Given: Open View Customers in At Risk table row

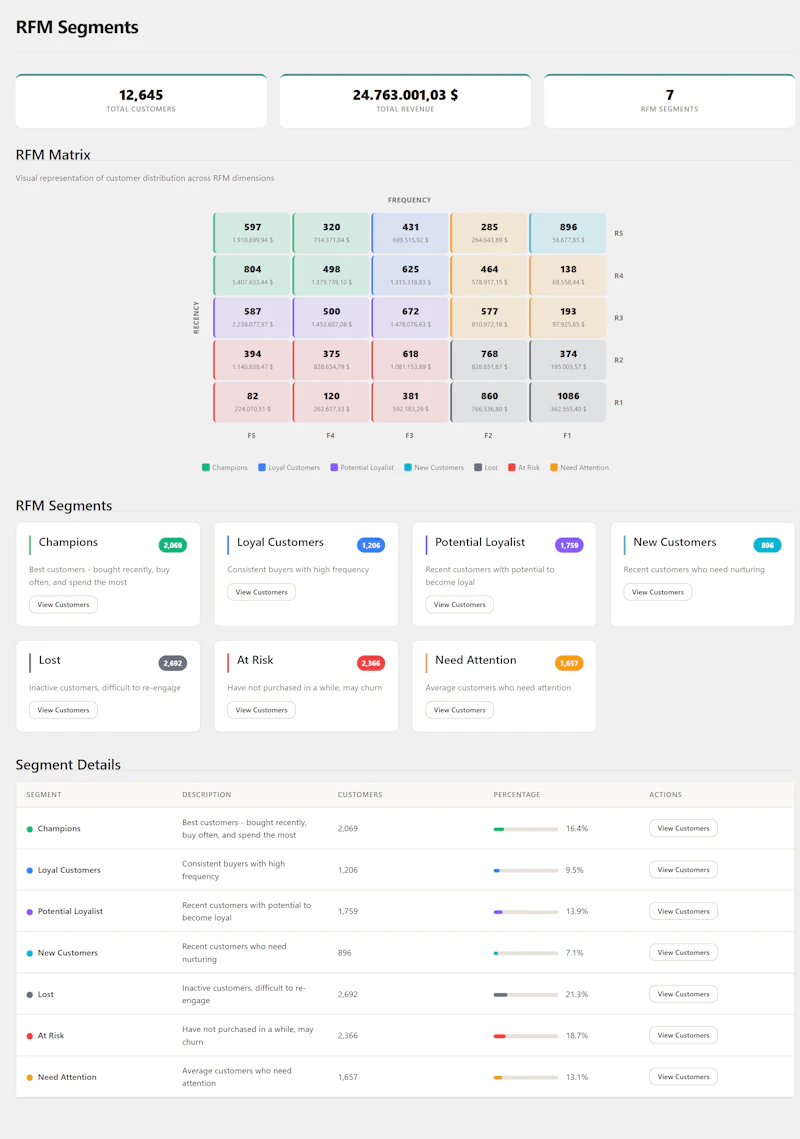Looking at the screenshot, I should click(x=683, y=1035).
